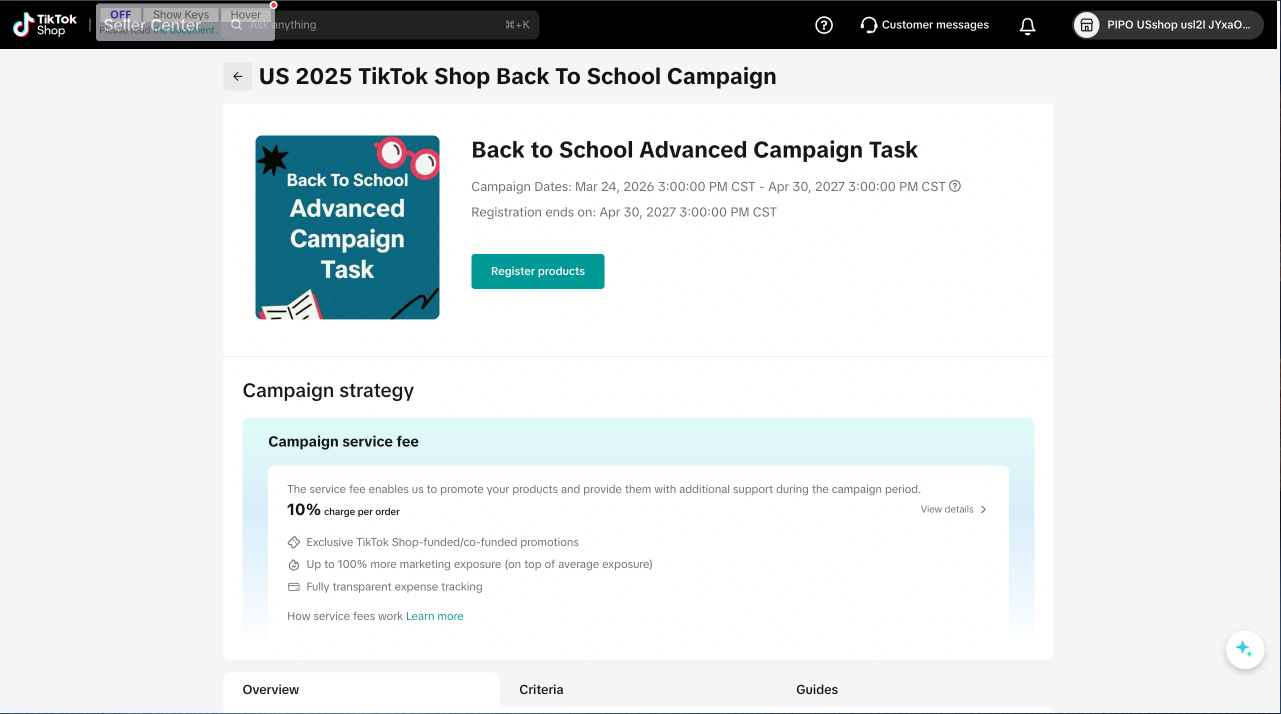
Task: Click the Register products button
Action: tap(538, 271)
